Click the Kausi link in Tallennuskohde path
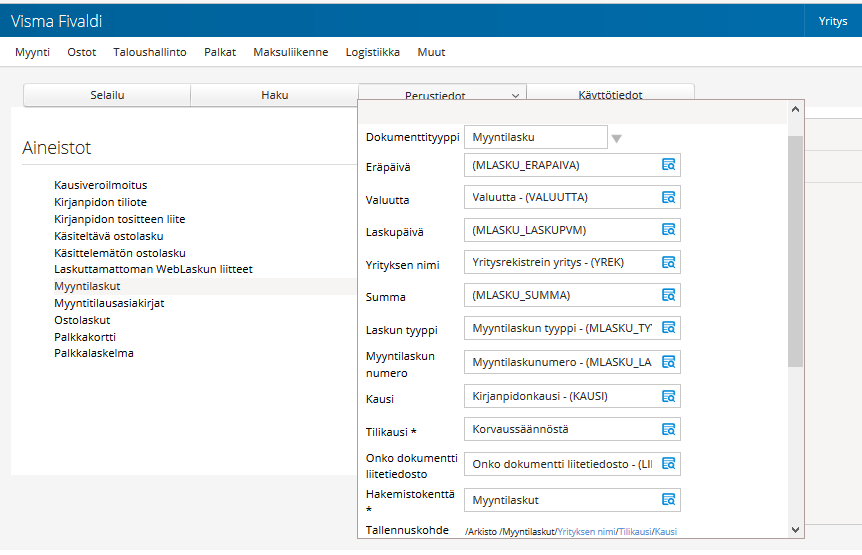The width and height of the screenshot is (862, 555). tap(666, 531)
